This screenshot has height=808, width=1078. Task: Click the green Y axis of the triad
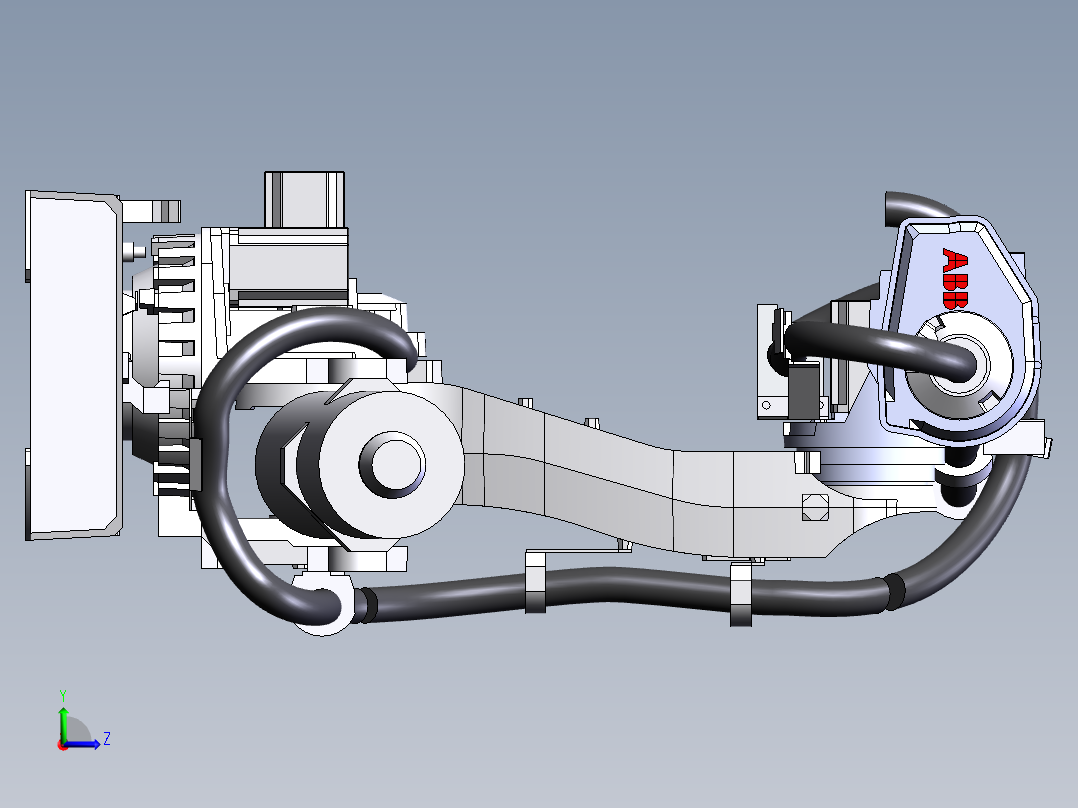(63, 723)
